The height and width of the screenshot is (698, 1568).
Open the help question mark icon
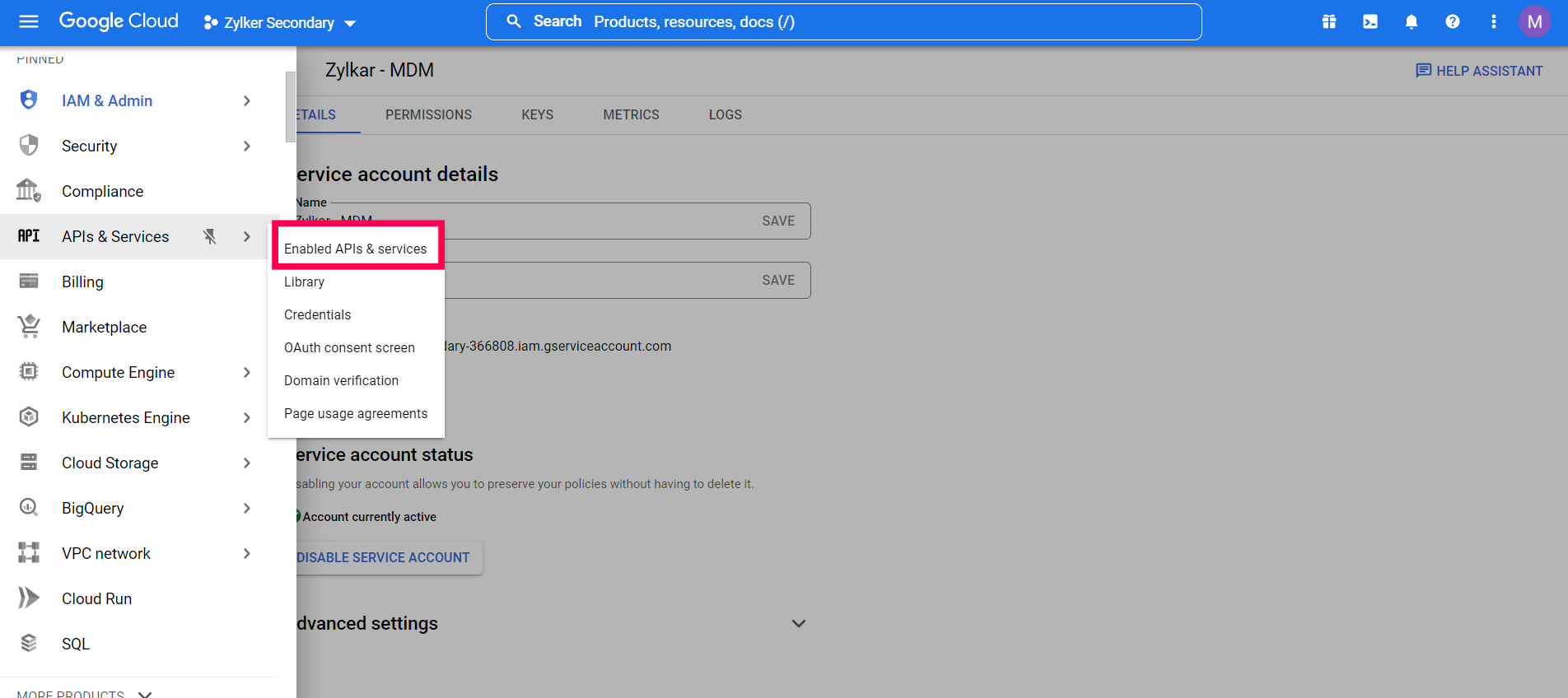[1453, 22]
